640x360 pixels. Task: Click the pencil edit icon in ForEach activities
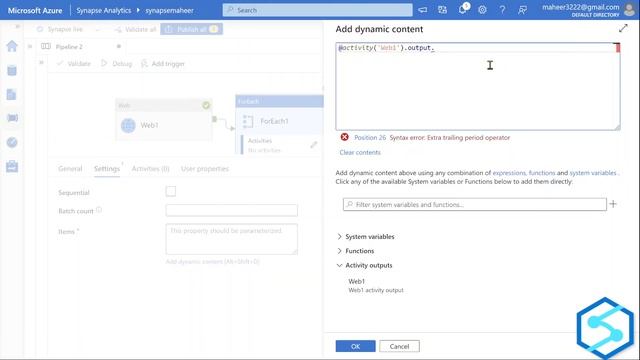(x=313, y=145)
